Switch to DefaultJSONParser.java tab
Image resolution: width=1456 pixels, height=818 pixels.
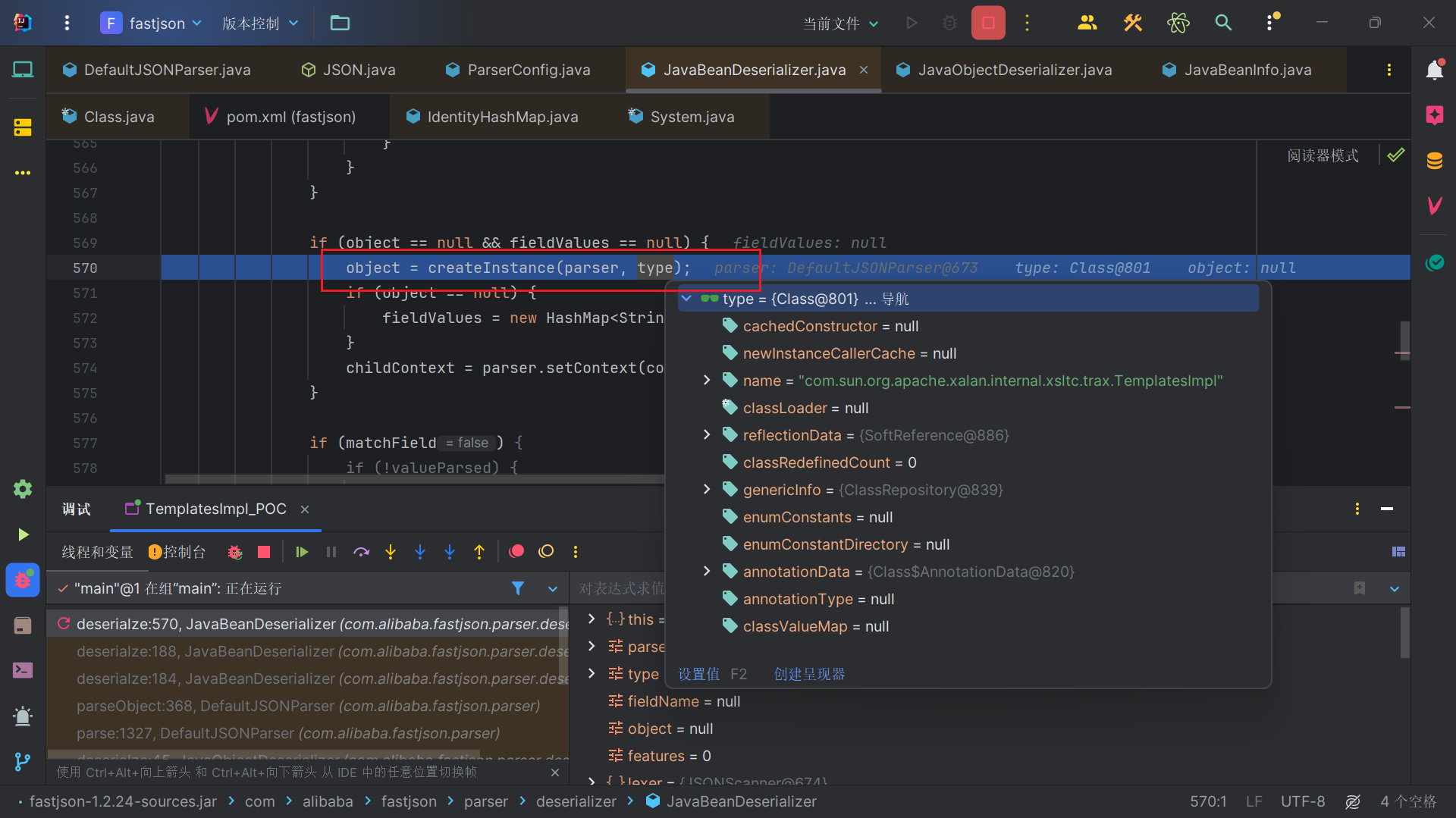coord(157,70)
